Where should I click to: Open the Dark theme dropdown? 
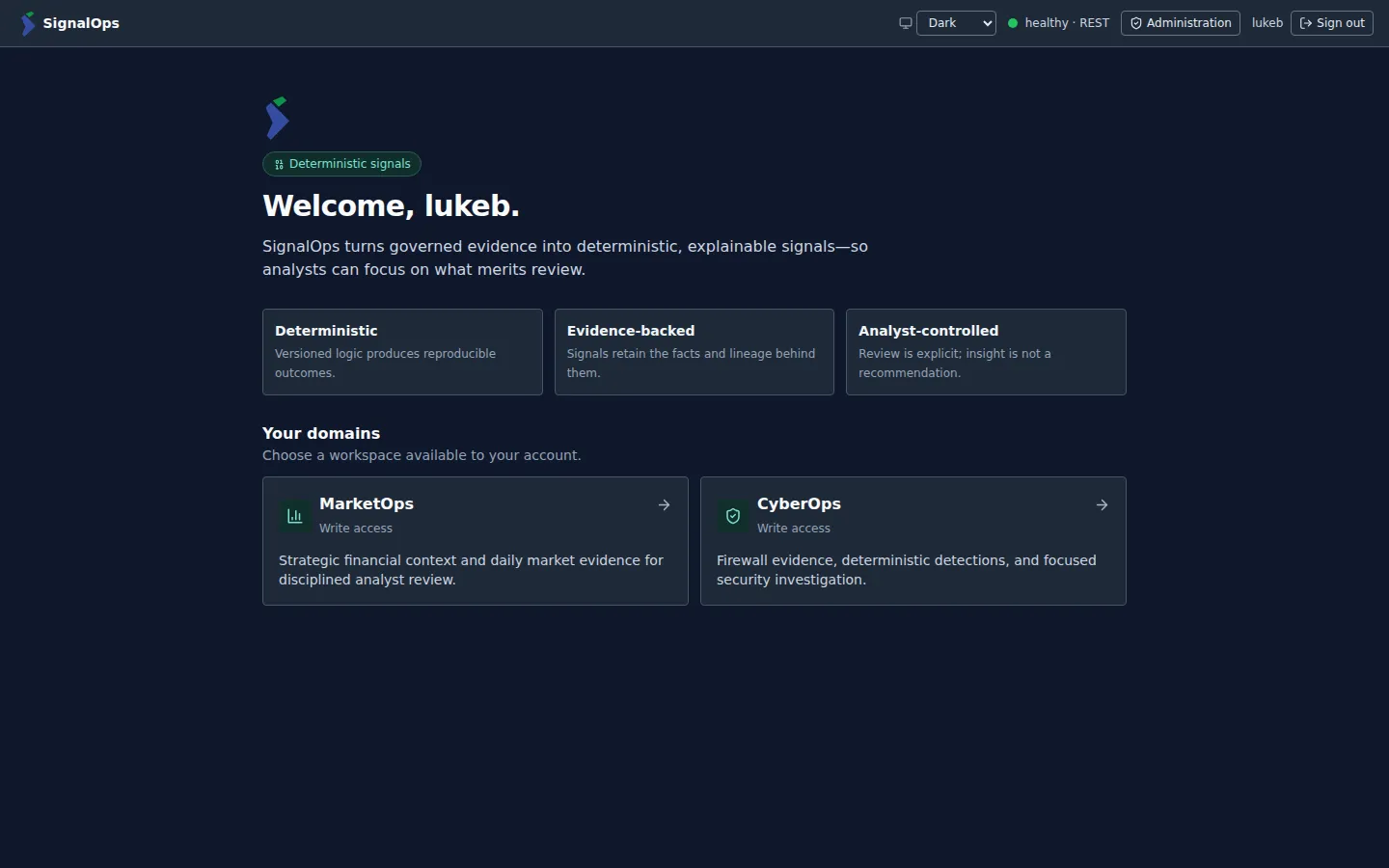956,23
